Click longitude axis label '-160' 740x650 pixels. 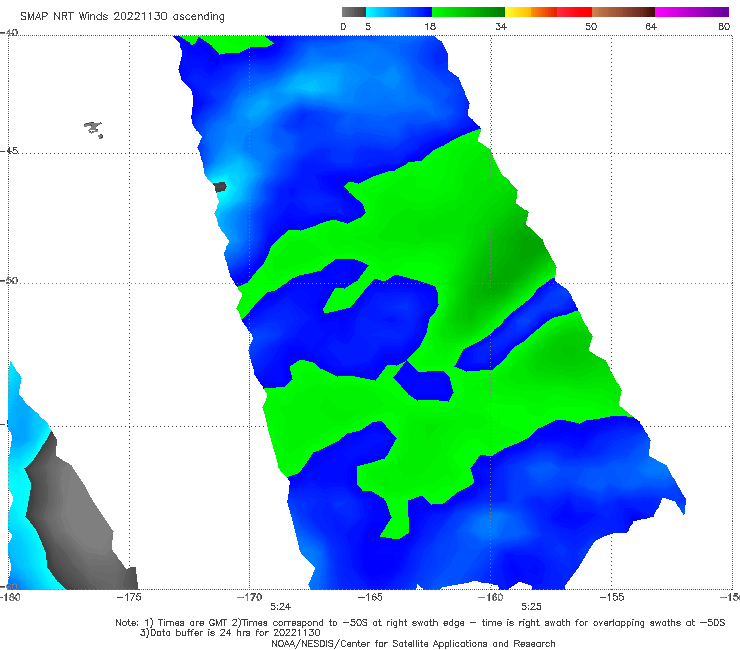[x=490, y=597]
